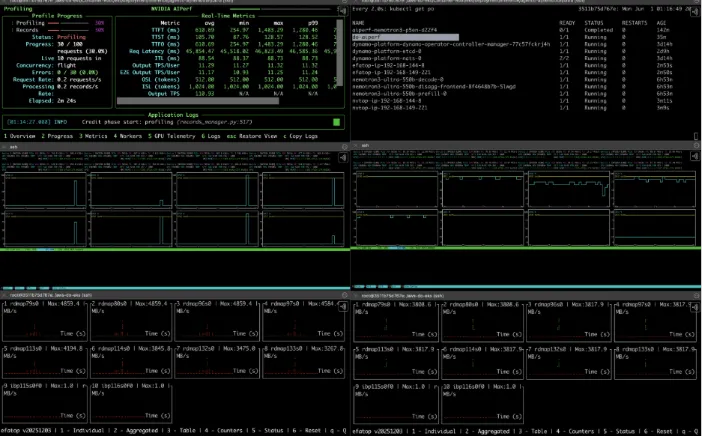Open the GPU Telemetry tab
Screen dimensions: 702x436
click(171, 136)
